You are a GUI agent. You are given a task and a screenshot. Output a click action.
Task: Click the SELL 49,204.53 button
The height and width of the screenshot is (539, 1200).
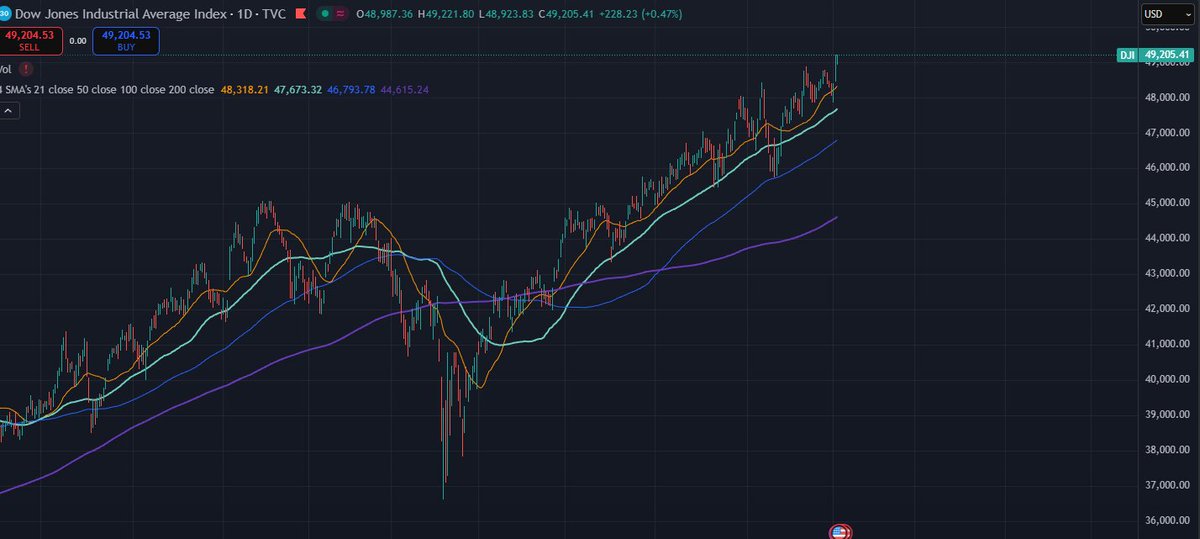(x=30, y=40)
